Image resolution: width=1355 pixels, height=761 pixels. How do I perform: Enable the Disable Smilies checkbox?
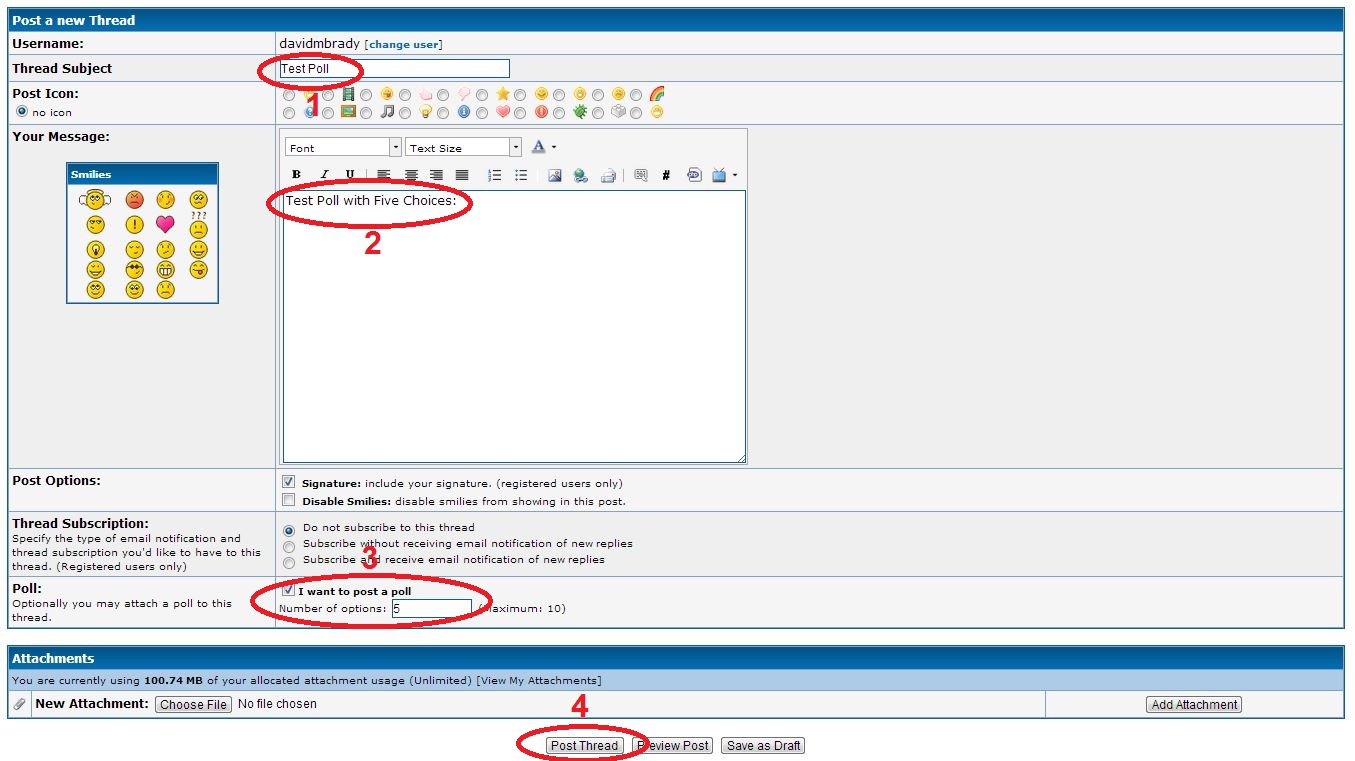tap(289, 500)
